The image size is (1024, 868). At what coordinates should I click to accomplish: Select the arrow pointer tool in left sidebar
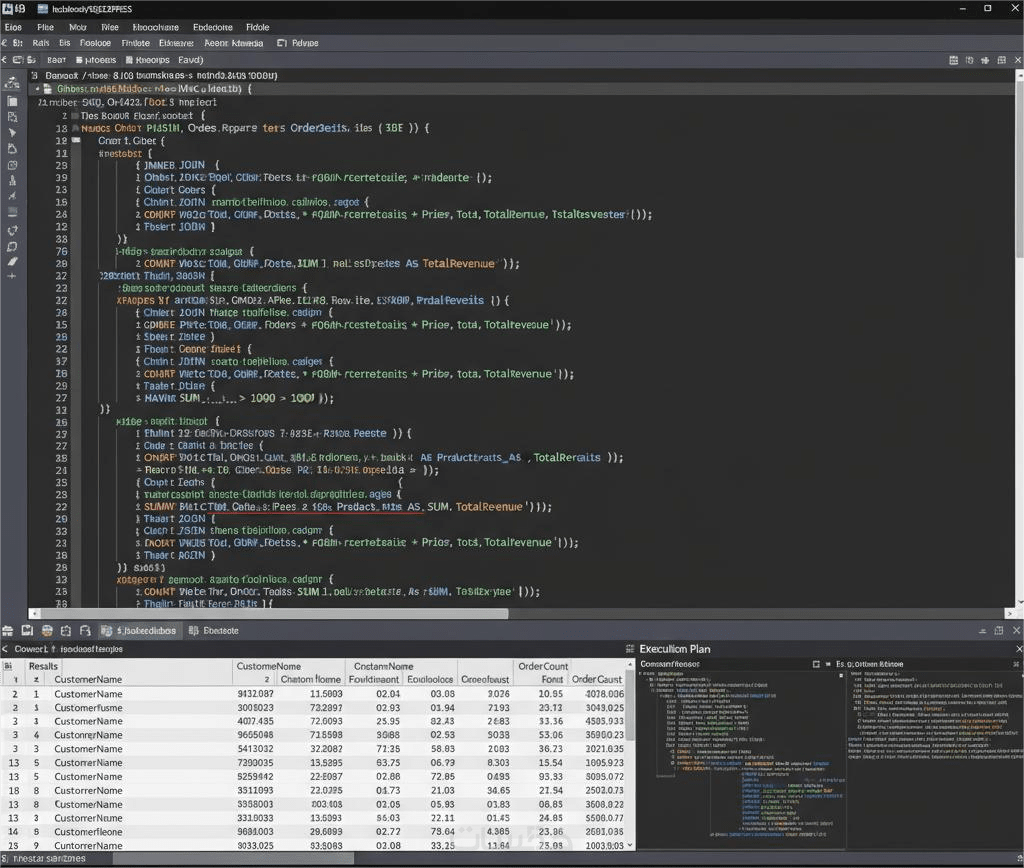coord(12,133)
